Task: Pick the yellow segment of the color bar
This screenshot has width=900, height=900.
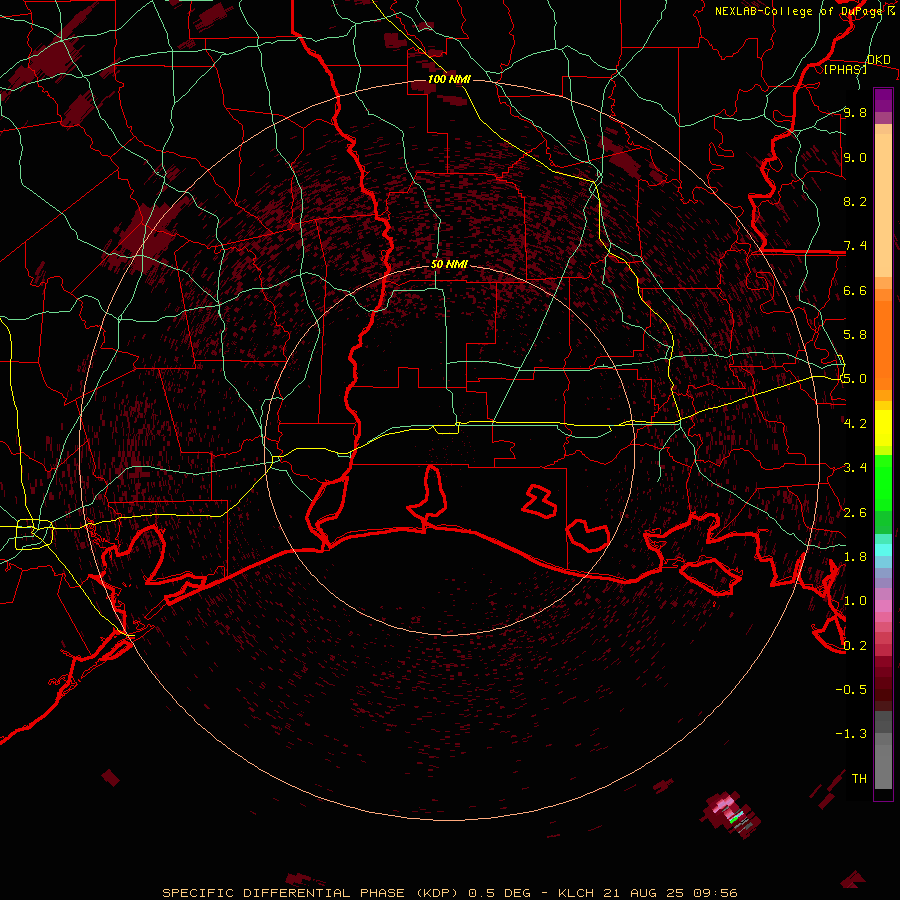Action: [883, 428]
